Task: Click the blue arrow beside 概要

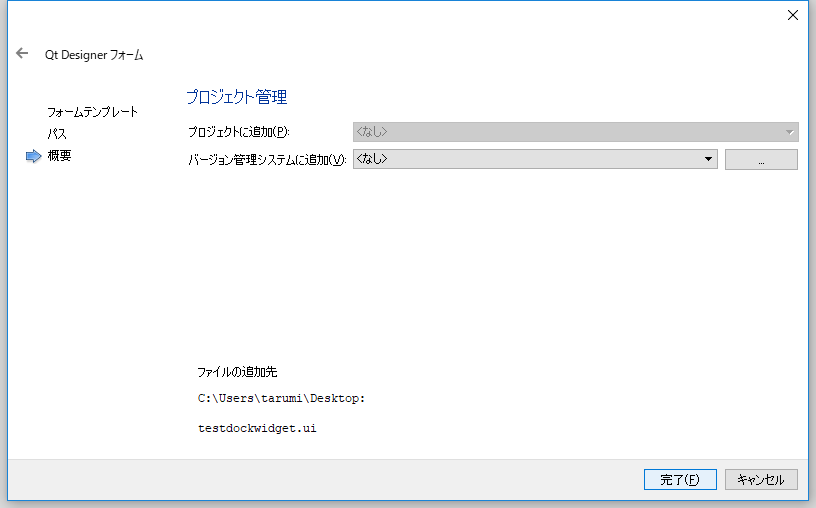Action: (x=33, y=156)
